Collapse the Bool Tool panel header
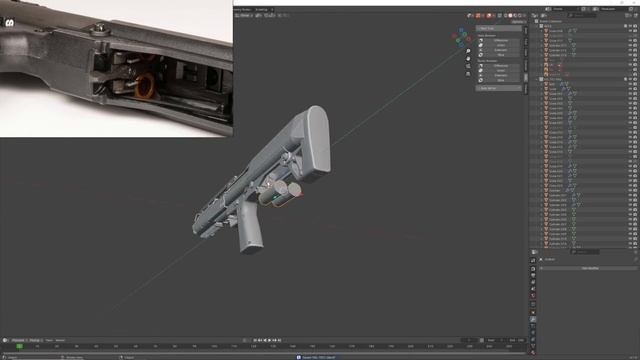The width and height of the screenshot is (640, 360). (499, 29)
